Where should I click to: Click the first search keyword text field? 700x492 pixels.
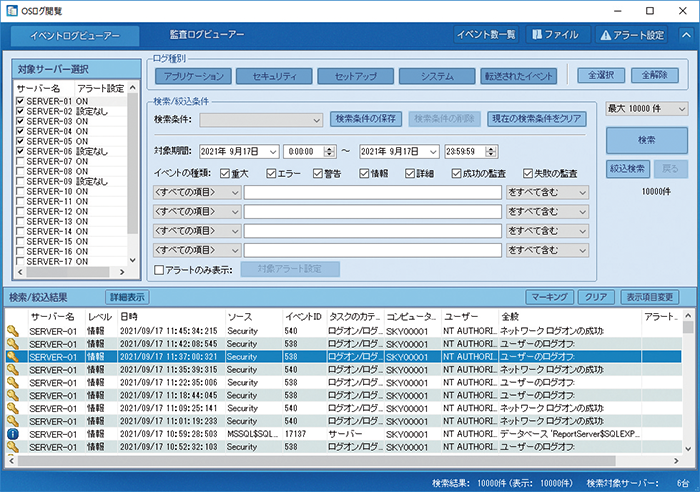pyautogui.click(x=373, y=192)
